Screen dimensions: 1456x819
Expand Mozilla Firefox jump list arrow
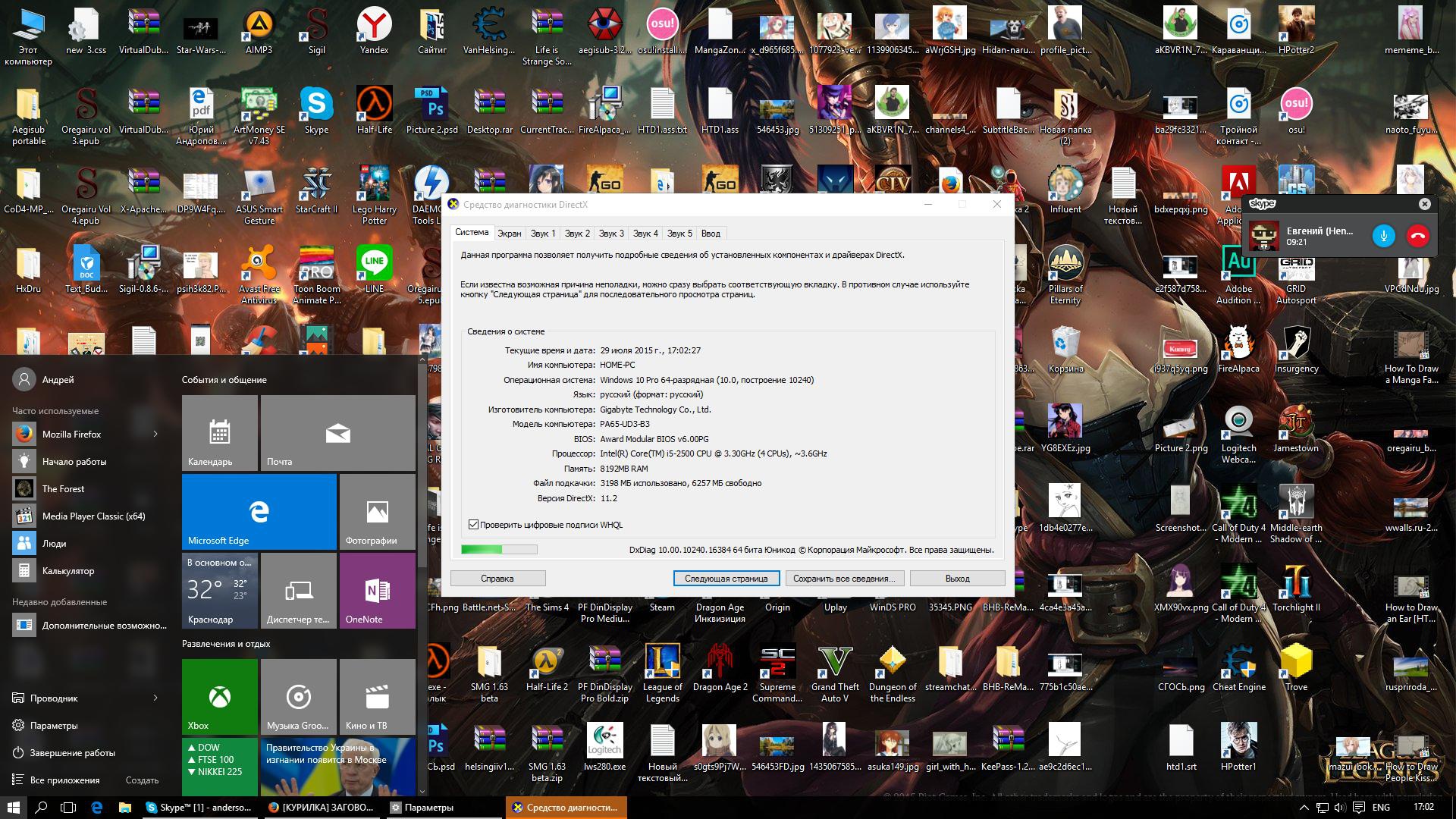(155, 434)
